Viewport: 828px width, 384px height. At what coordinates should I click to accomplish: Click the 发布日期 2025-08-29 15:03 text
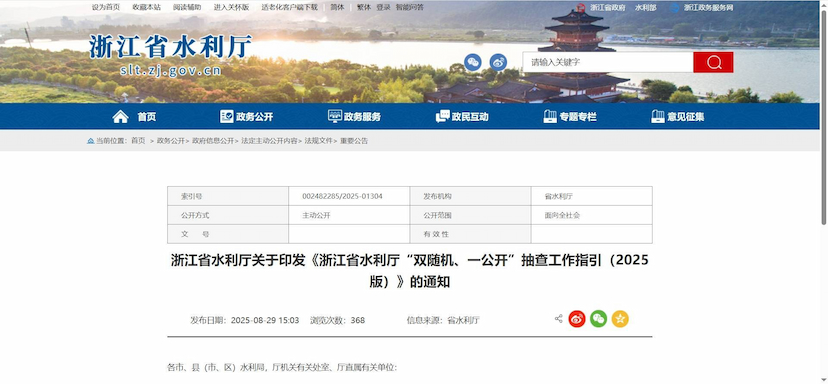[244, 320]
